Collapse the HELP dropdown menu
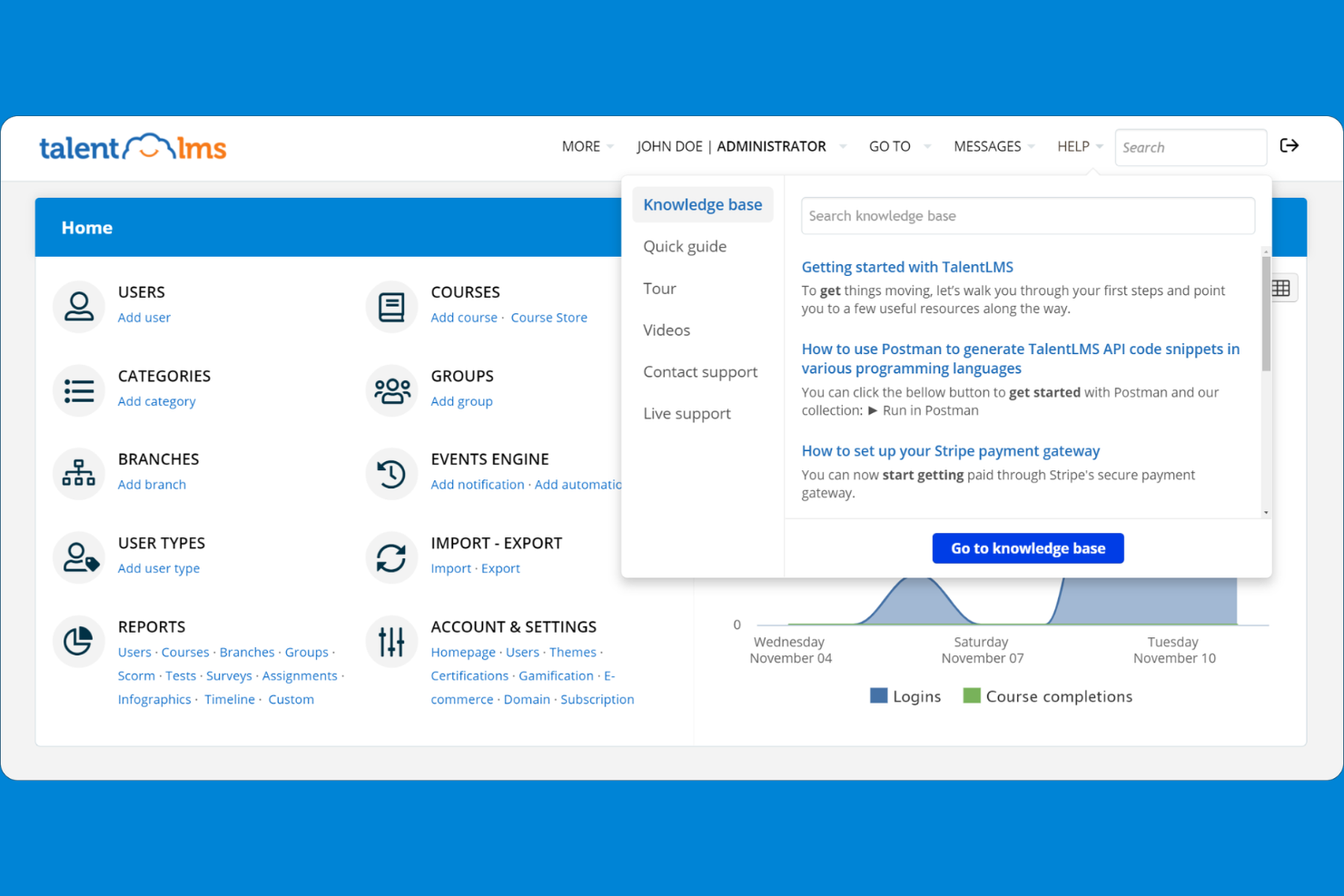The height and width of the screenshot is (896, 1344). (x=1080, y=146)
